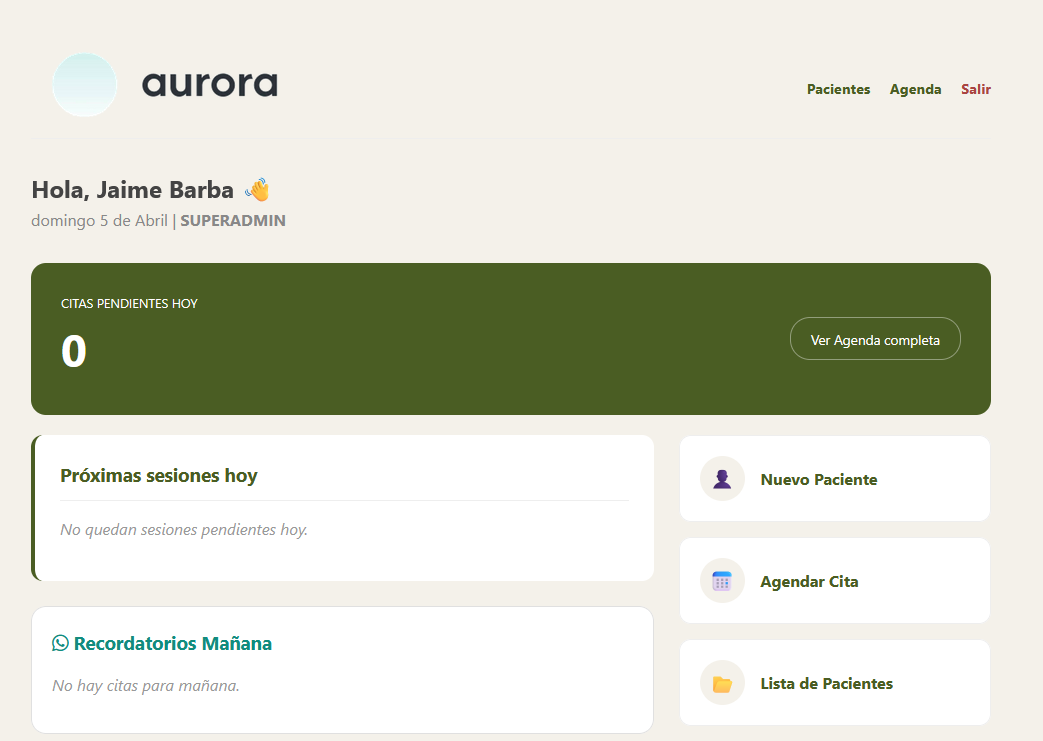Open the Lista de Pacientes label
This screenshot has height=741, width=1043.
pos(826,684)
